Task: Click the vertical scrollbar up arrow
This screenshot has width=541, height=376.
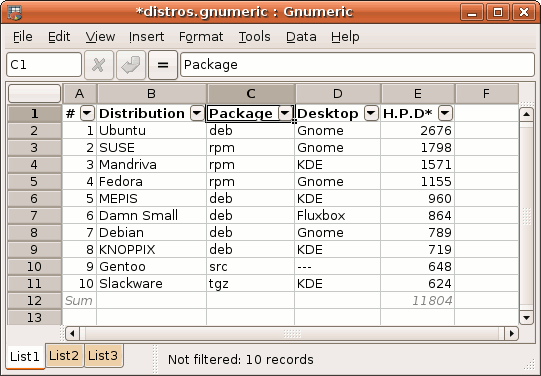Action: click(x=527, y=114)
